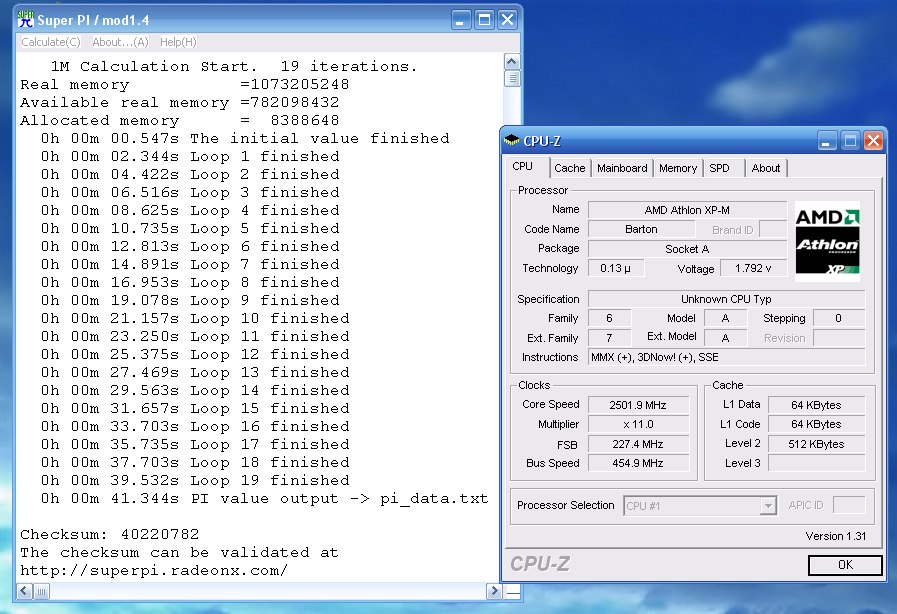Click the Loop 19 finished line

point(195,480)
